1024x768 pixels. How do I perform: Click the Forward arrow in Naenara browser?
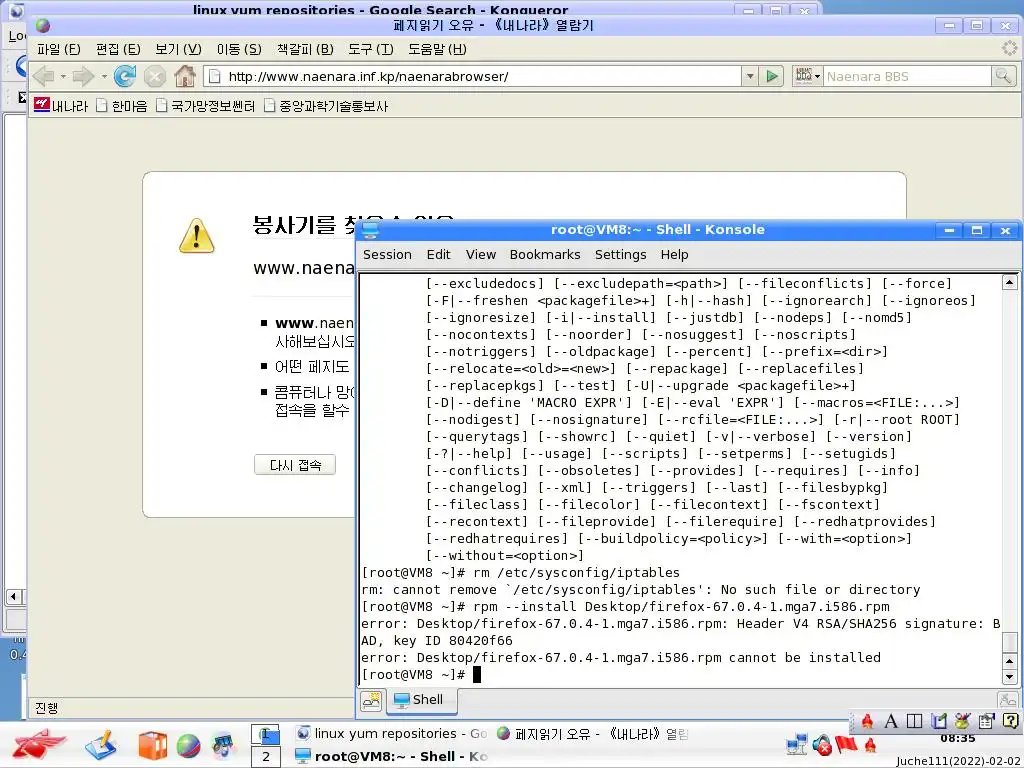(84, 76)
